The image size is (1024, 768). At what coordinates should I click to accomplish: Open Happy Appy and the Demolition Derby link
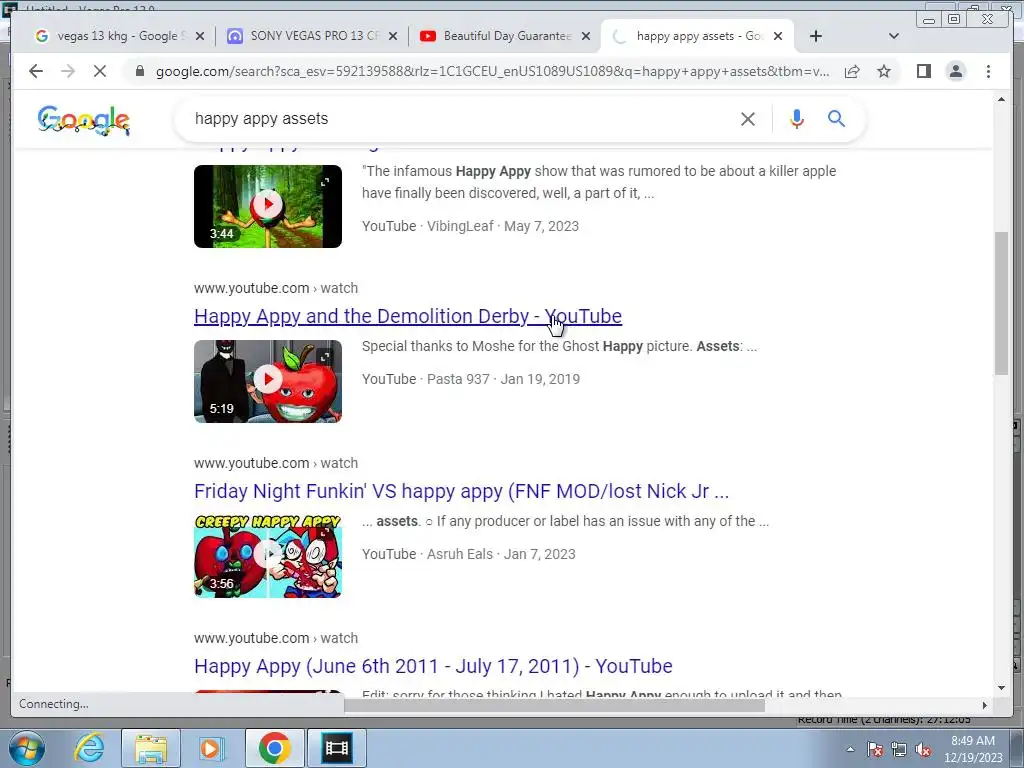(408, 316)
